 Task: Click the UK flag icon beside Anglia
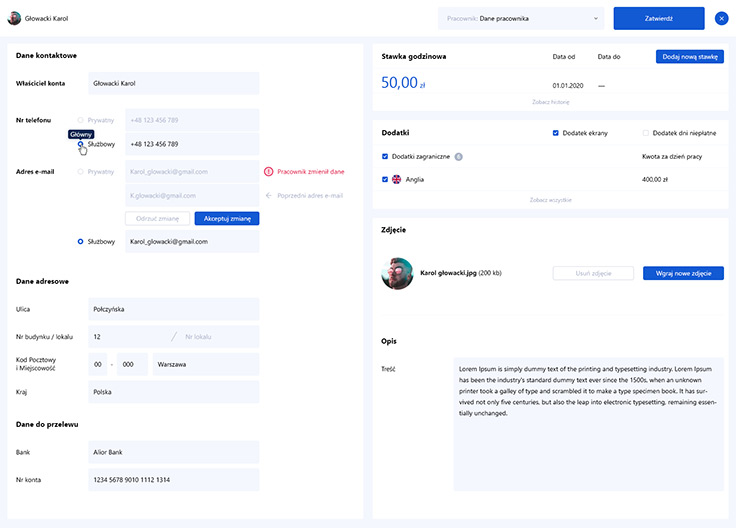click(x=397, y=180)
